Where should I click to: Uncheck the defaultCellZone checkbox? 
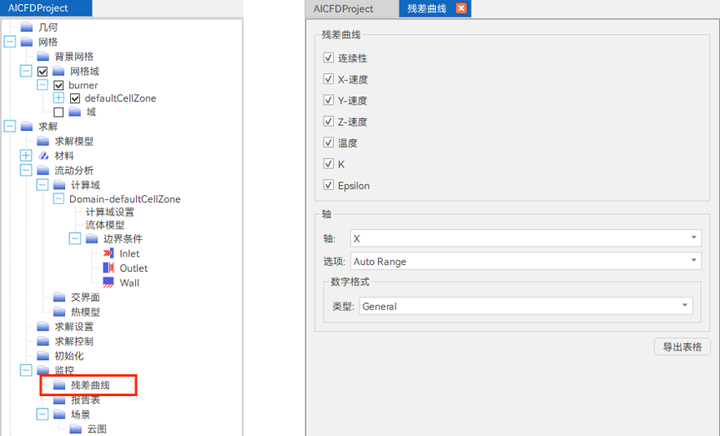[x=75, y=98]
